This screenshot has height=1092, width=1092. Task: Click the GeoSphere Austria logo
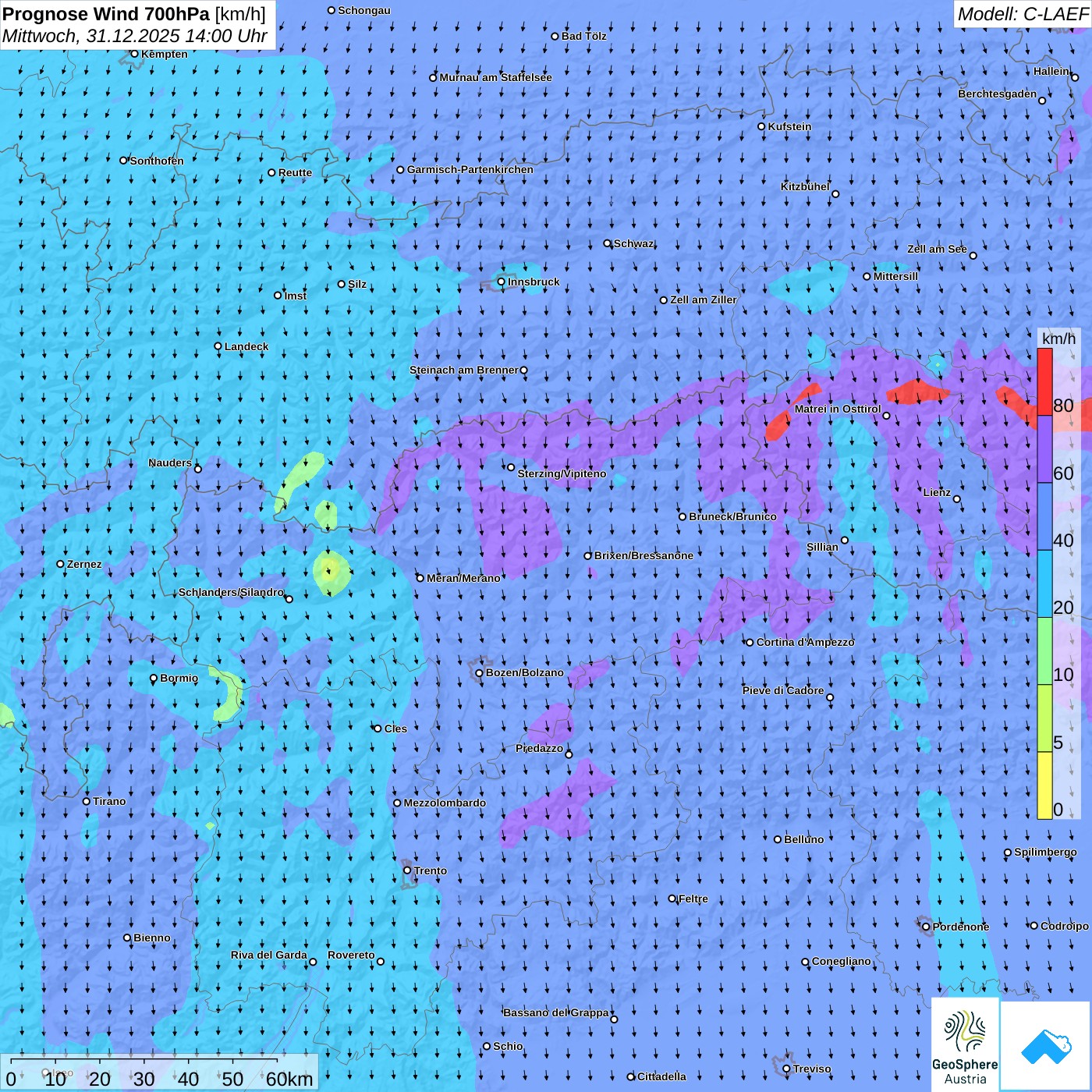965,1045
